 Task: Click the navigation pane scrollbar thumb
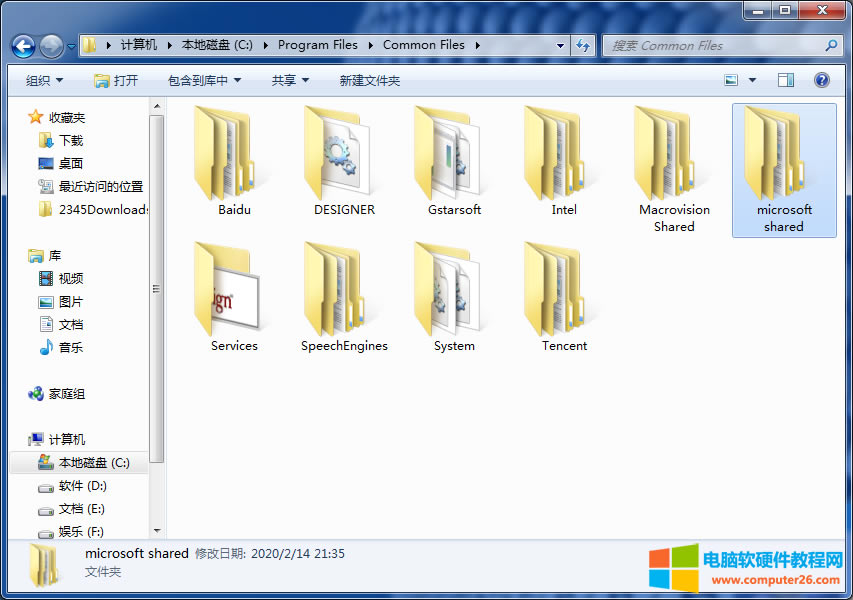pos(157,288)
